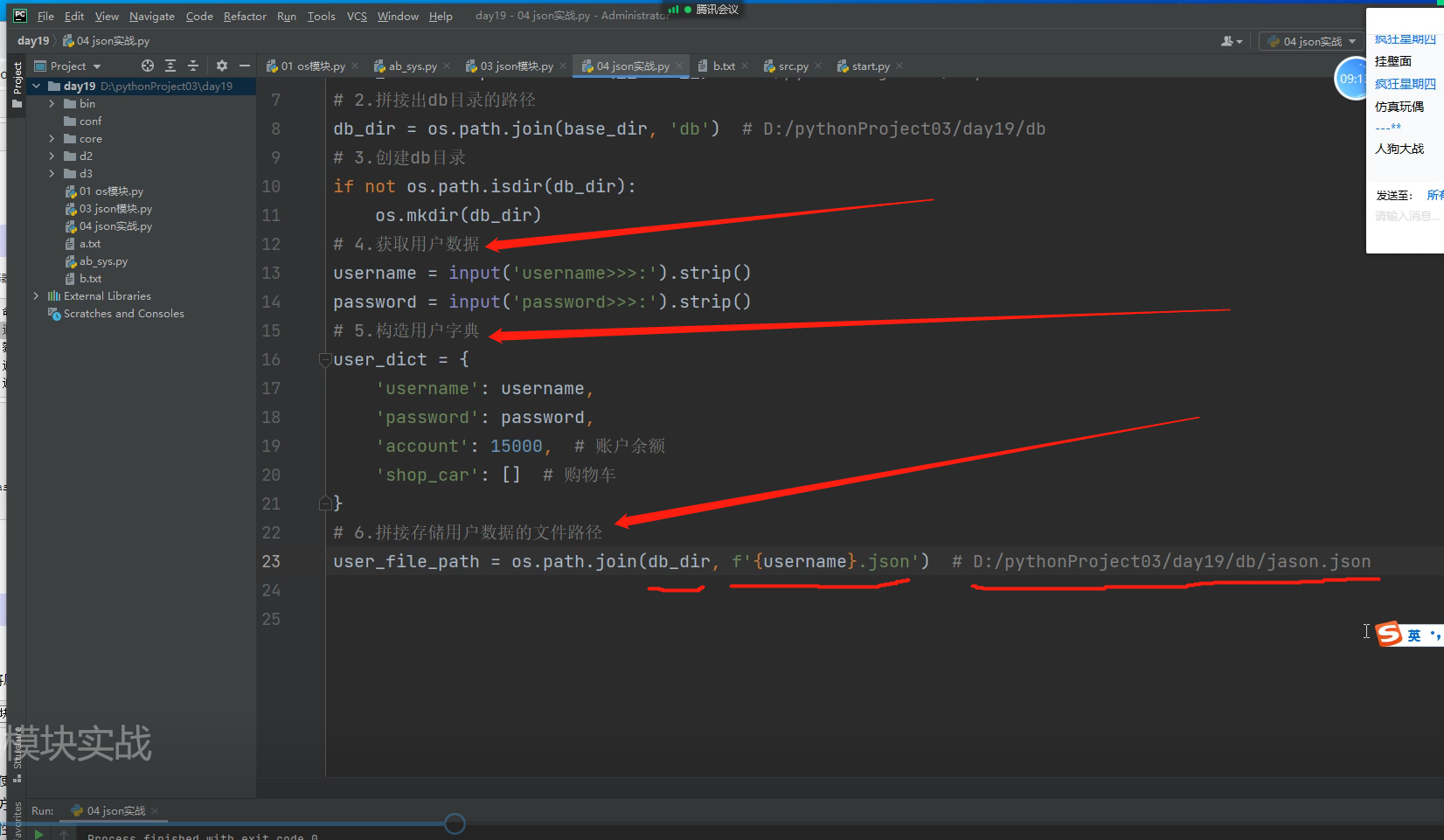Open the 04 json实战 run configuration dropdown

click(x=1311, y=41)
